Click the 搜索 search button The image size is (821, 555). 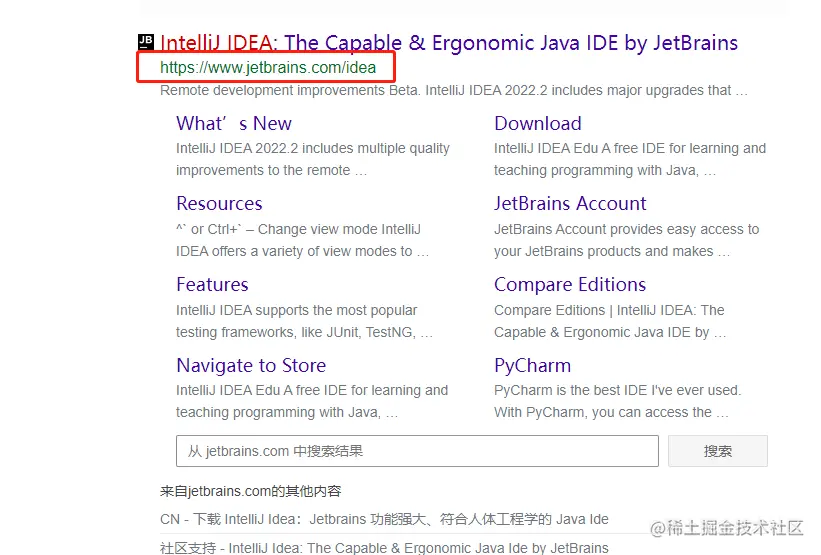718,451
